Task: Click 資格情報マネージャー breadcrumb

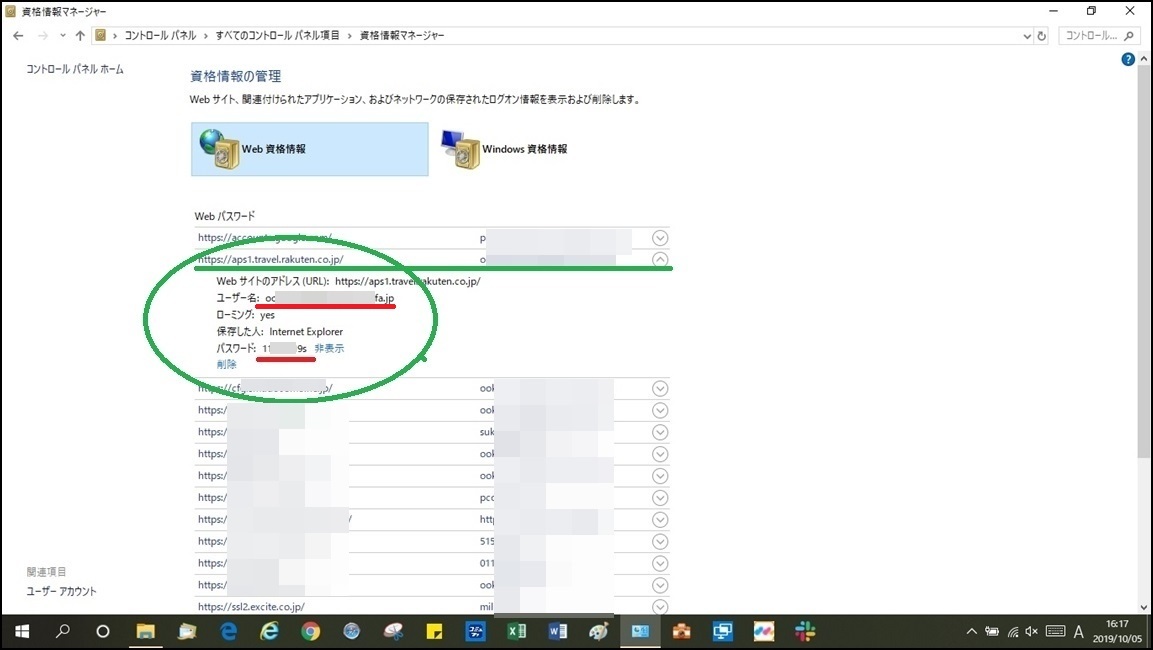Action: pos(401,35)
